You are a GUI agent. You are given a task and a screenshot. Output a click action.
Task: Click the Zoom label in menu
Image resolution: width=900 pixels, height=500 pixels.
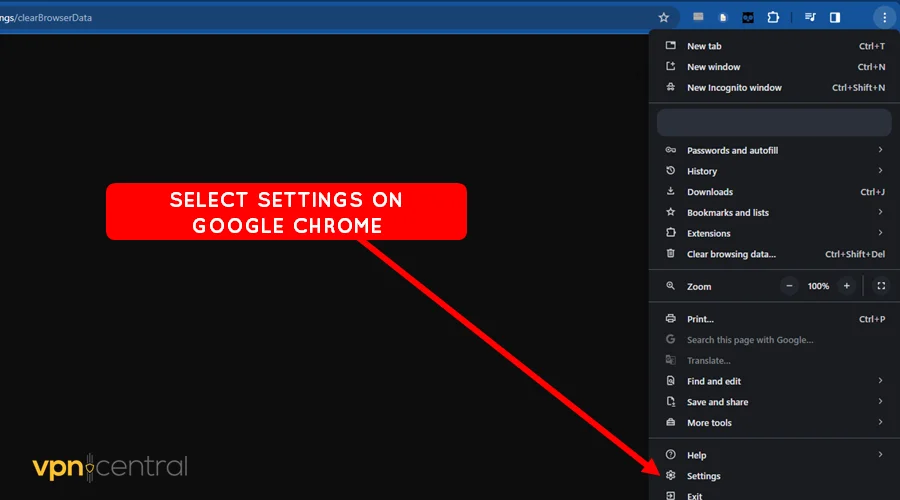tap(699, 286)
